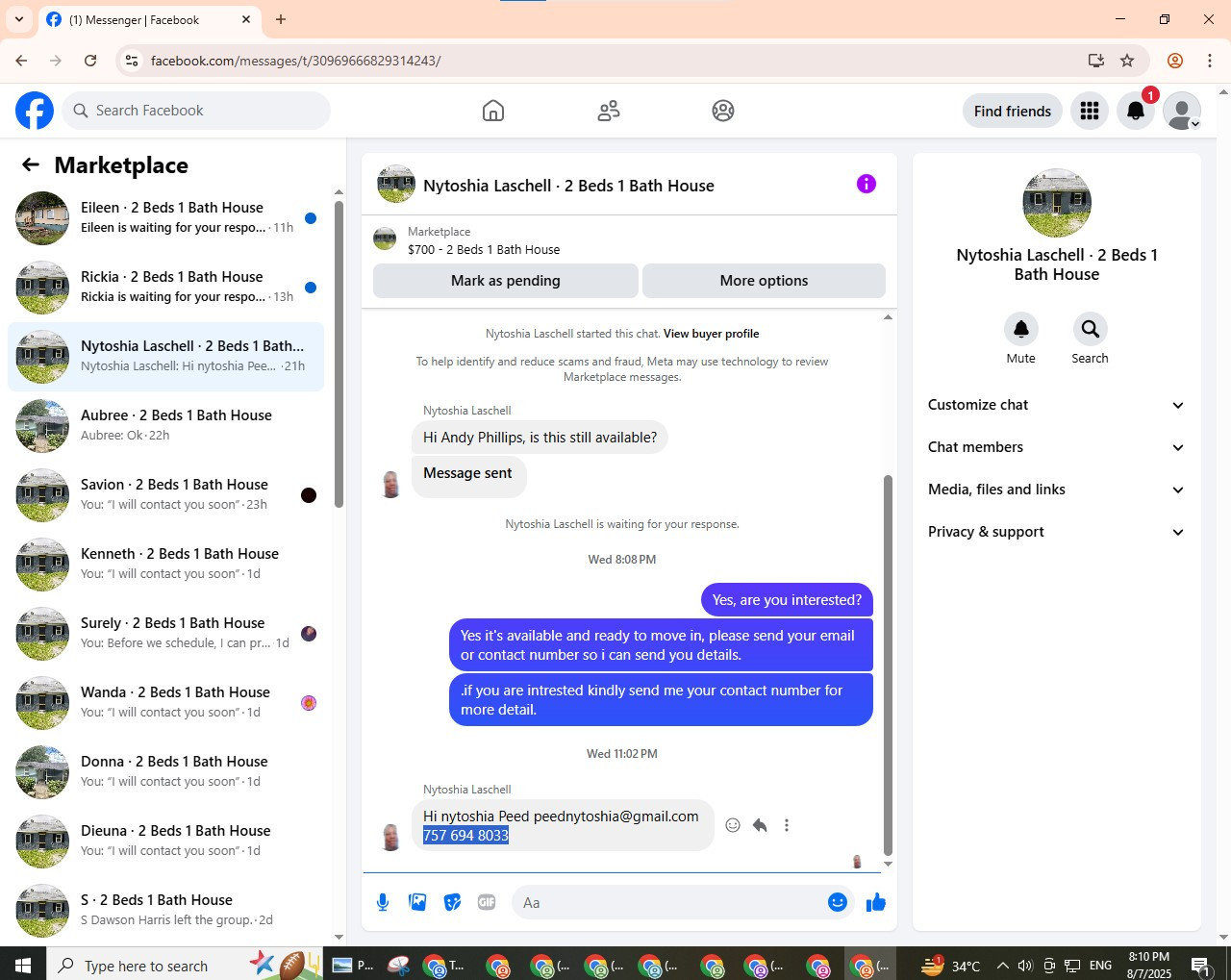Open Eileen conversation
This screenshot has width=1231, height=980.
(x=165, y=218)
